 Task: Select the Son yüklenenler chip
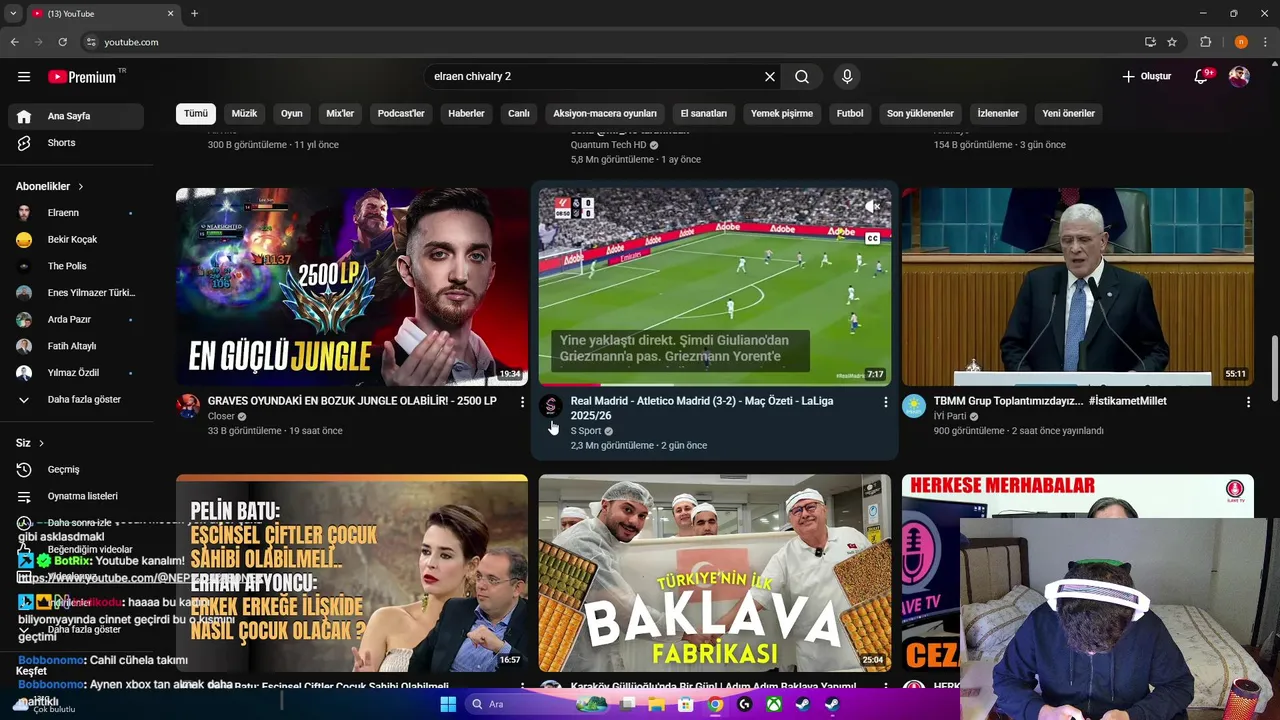(920, 114)
